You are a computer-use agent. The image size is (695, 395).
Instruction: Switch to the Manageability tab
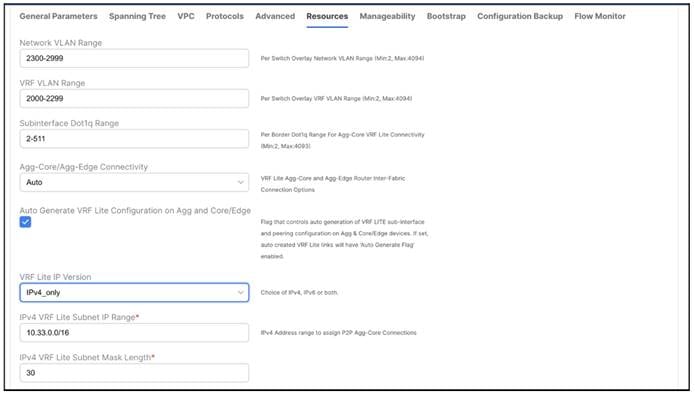[387, 16]
